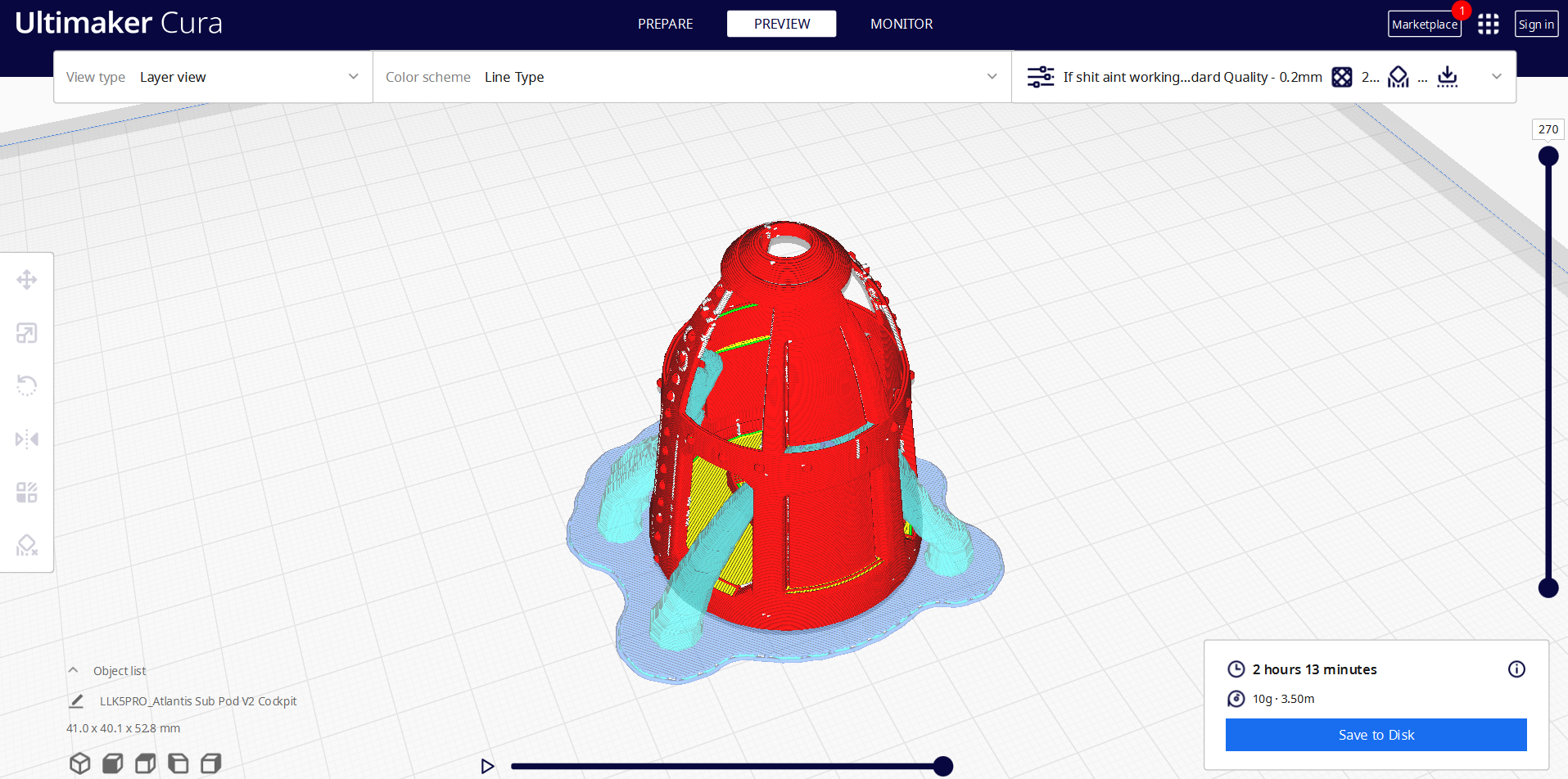Open per-model settings tool
Viewport: 1568px width, 779px height.
click(x=27, y=492)
